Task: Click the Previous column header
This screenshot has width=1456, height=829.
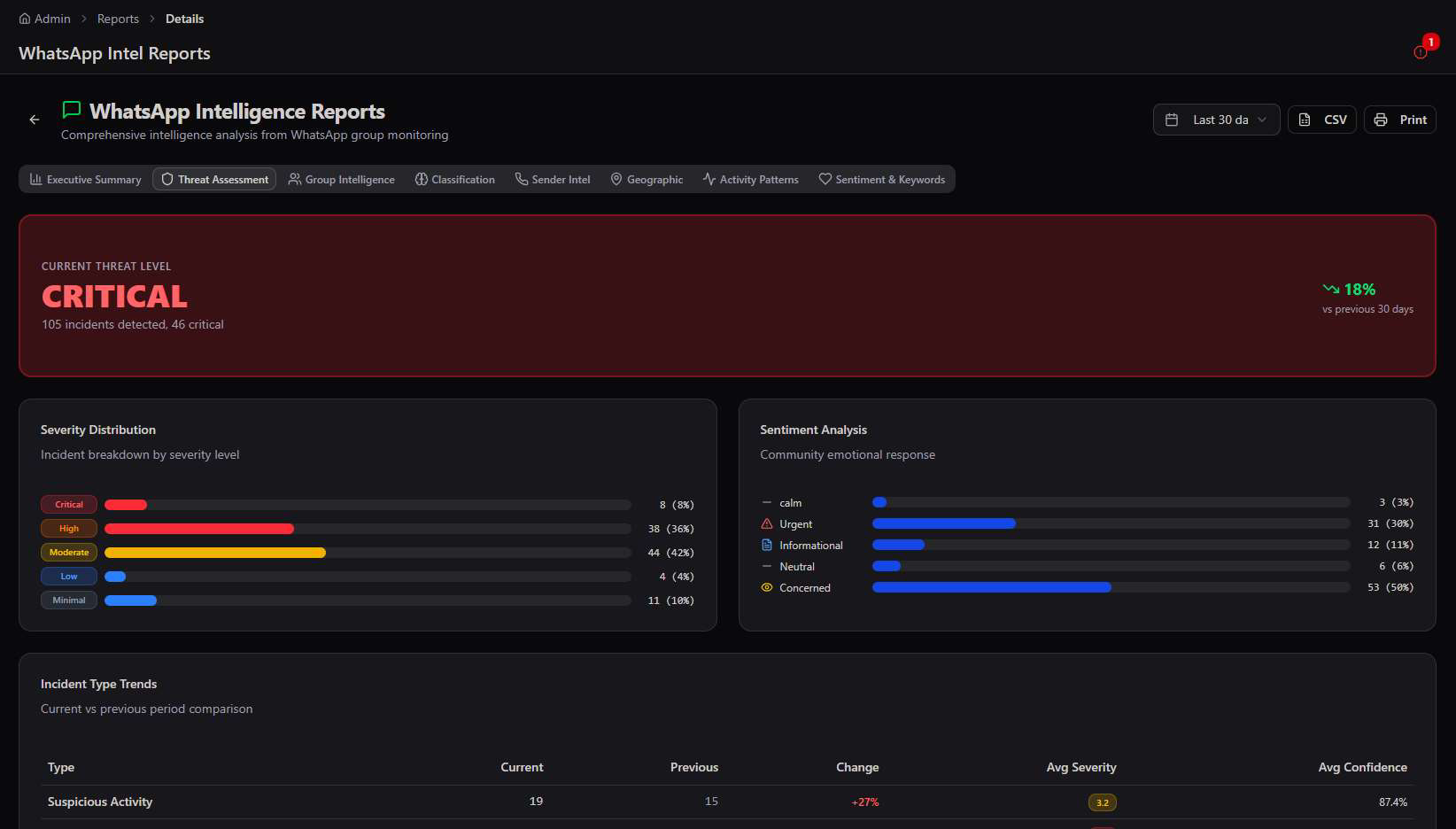Action: (694, 767)
